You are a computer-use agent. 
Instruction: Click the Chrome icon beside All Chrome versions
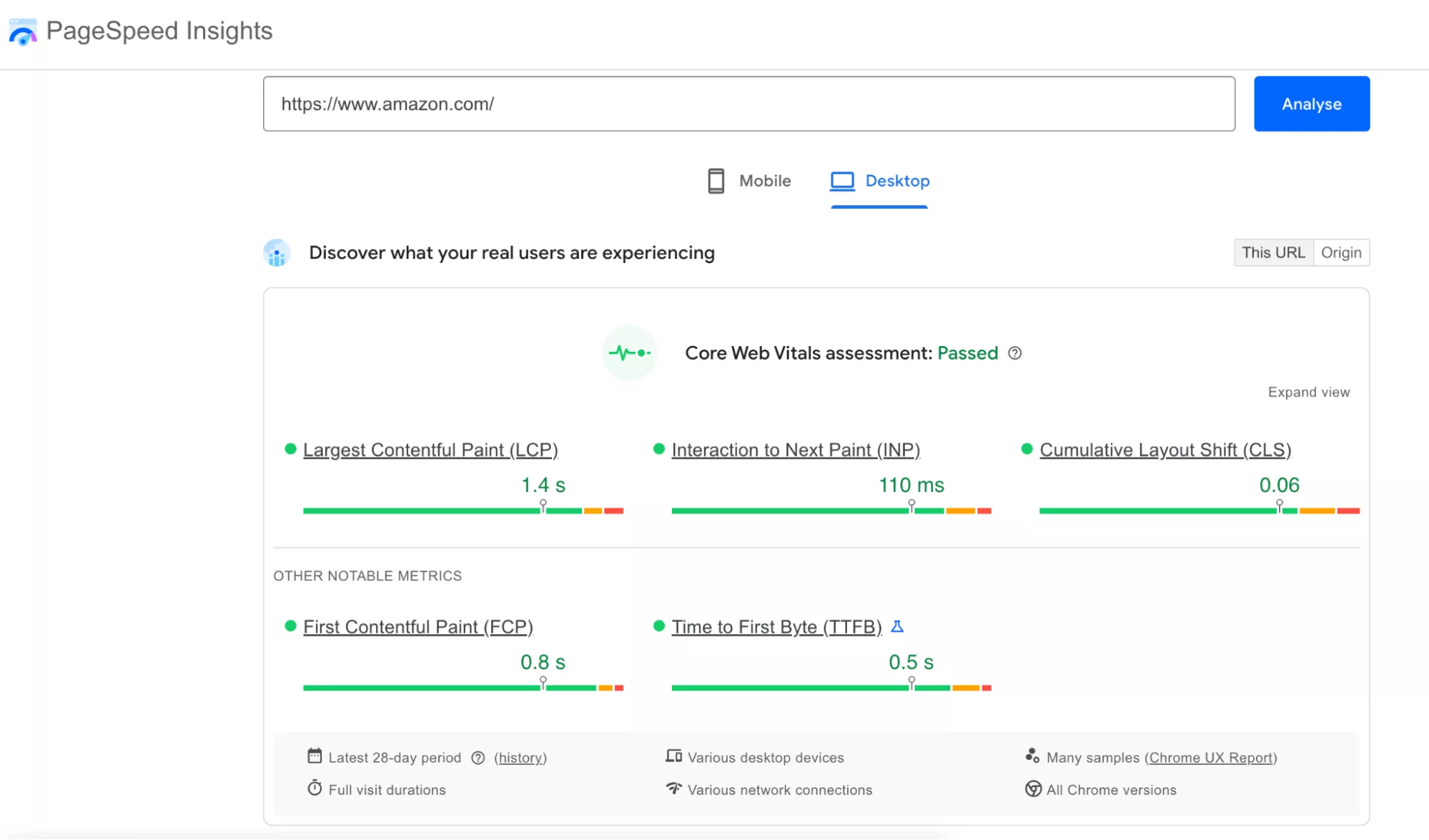1032,789
